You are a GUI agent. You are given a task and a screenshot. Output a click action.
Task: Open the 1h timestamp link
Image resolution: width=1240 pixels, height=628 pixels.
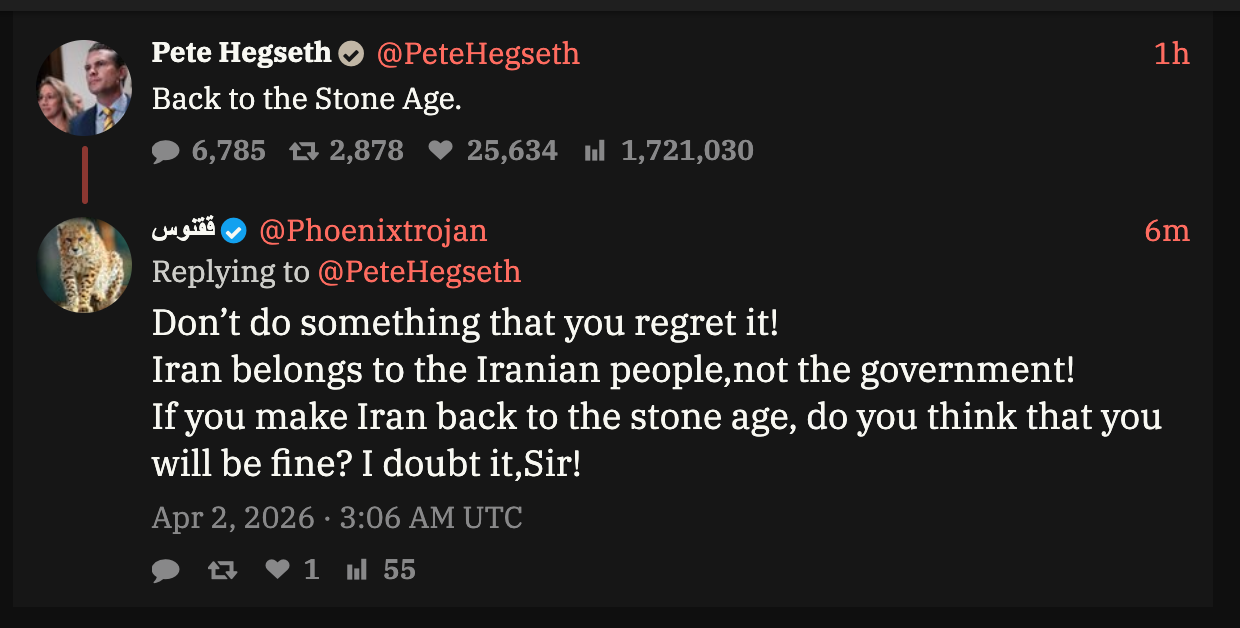[1171, 54]
